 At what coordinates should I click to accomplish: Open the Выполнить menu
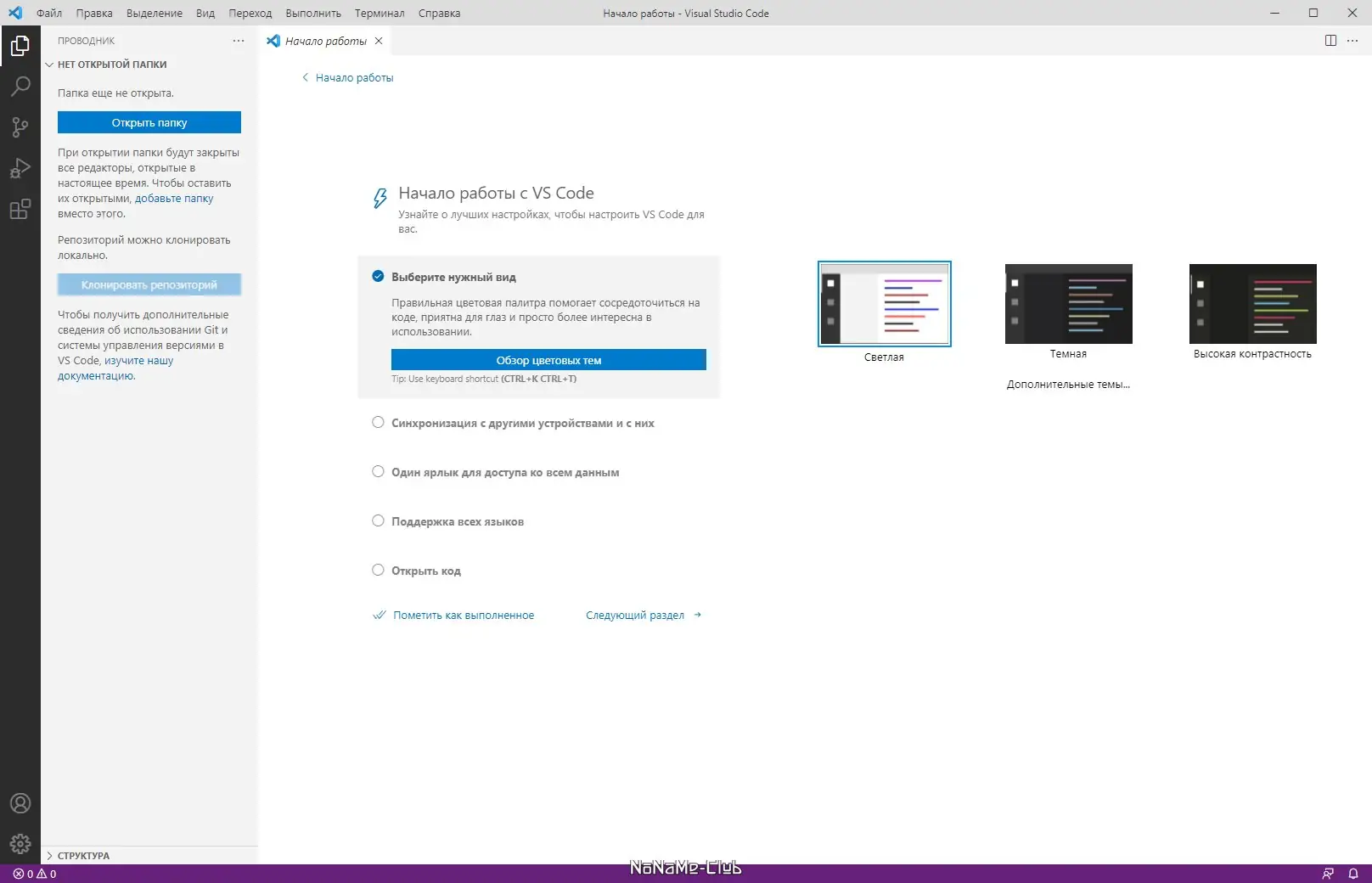[313, 13]
